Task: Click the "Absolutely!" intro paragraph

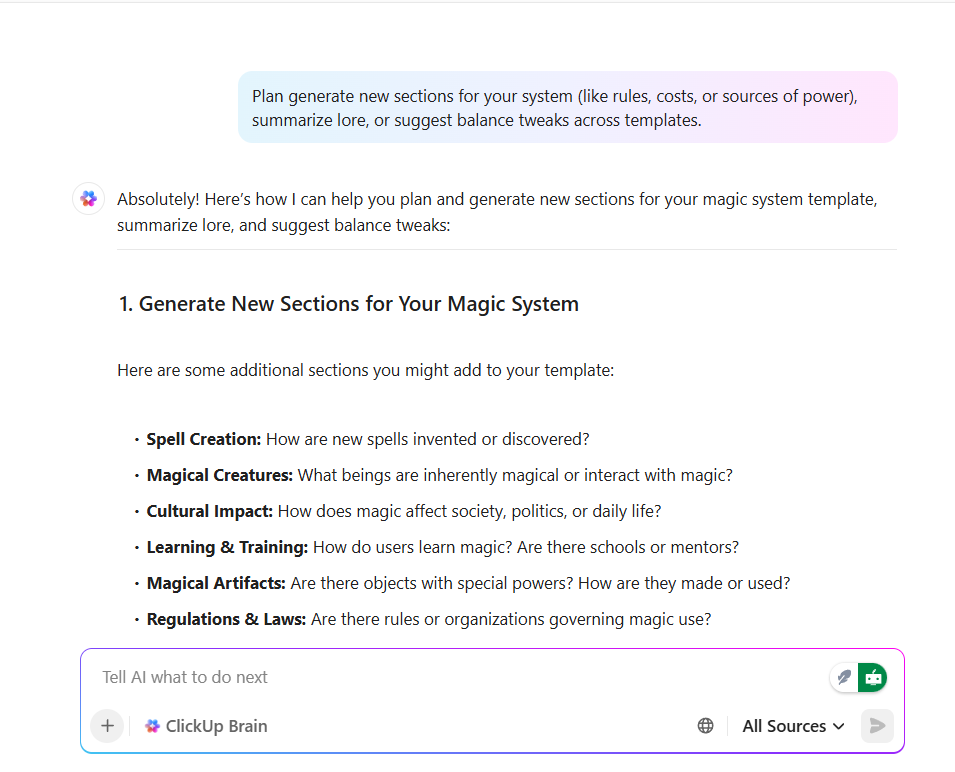Action: [497, 211]
